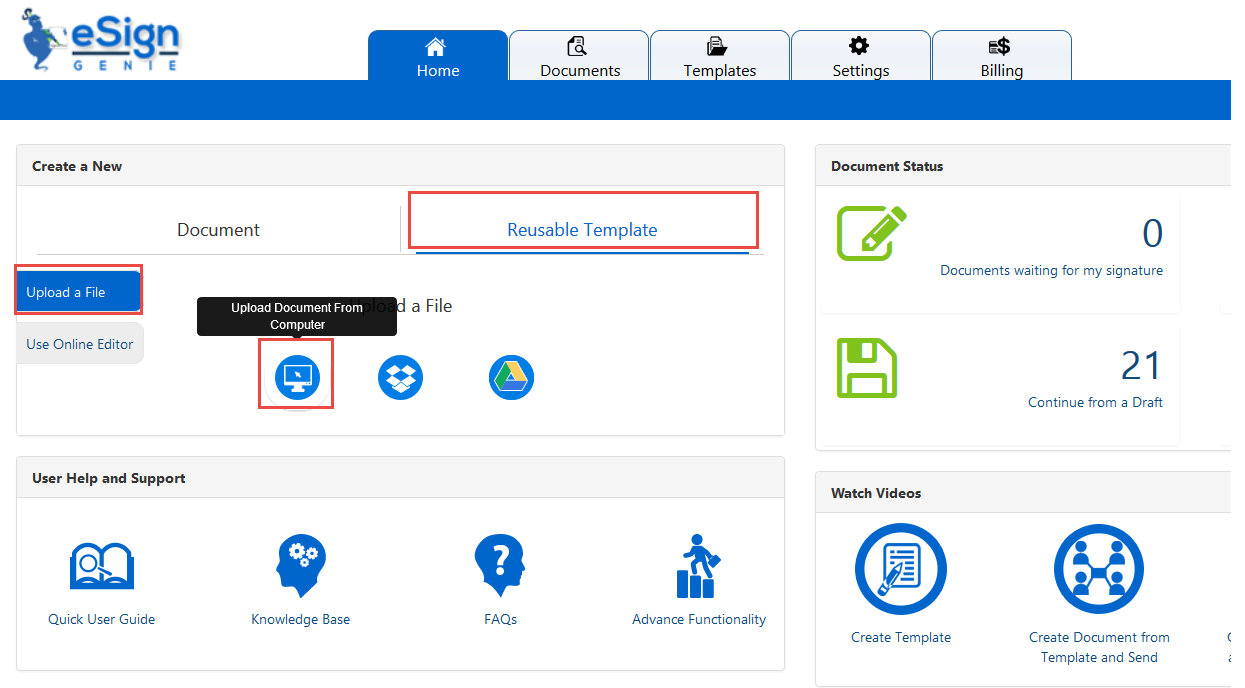Click the green pencil signature icon
Image resolution: width=1245 pixels, height=688 pixels.
point(871,233)
